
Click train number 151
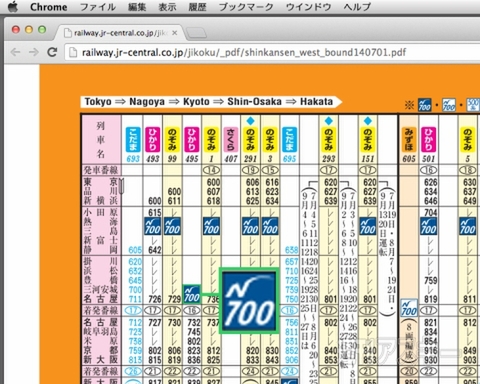[x=368, y=159]
